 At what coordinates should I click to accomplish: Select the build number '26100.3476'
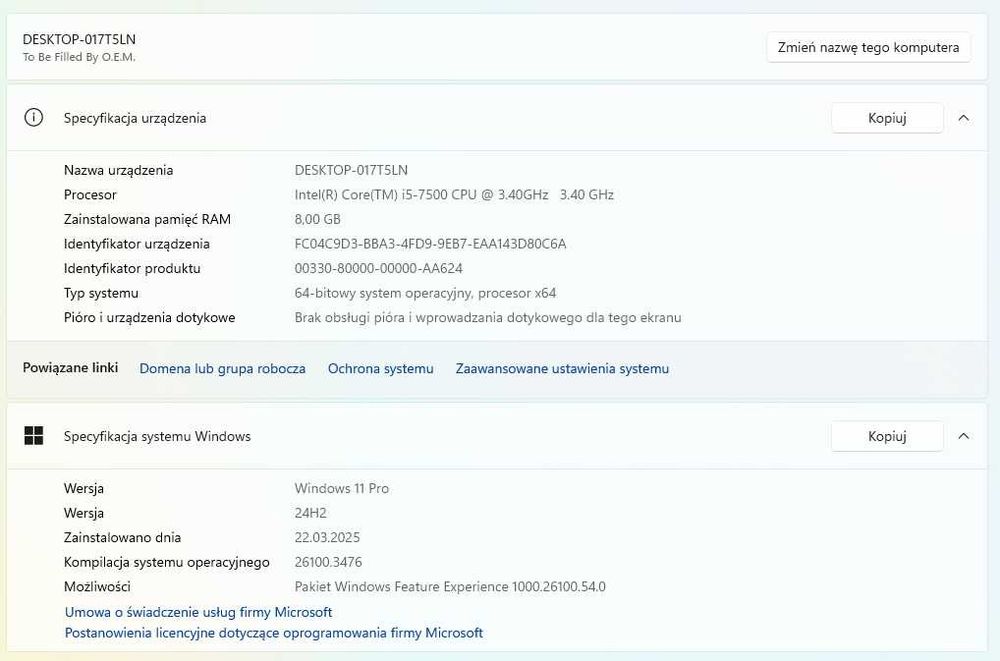tap(328, 562)
